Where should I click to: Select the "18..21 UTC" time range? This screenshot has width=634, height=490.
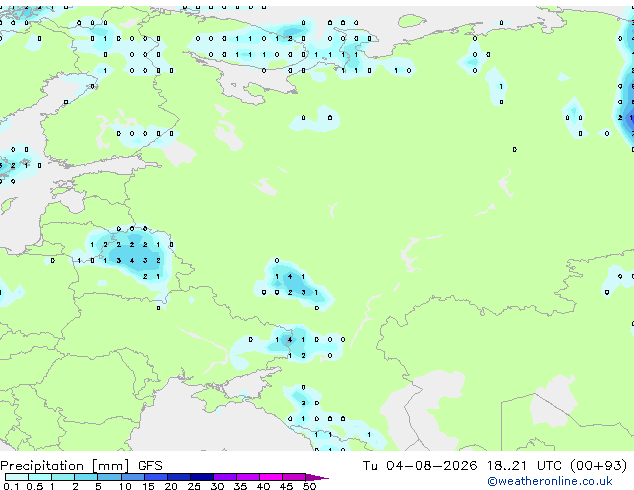(524, 466)
